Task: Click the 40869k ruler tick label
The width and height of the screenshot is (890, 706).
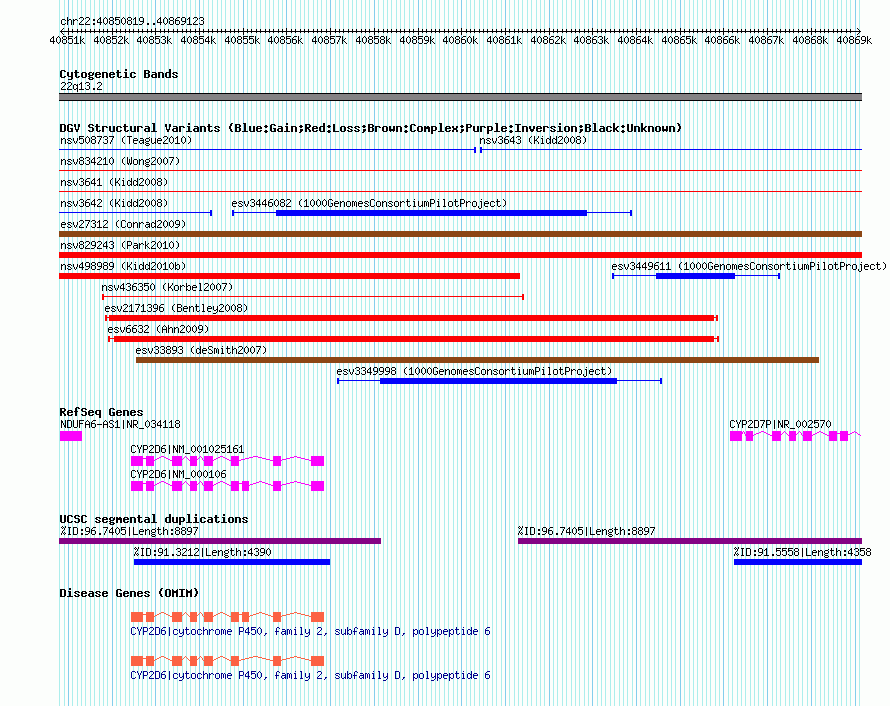Action: click(854, 40)
